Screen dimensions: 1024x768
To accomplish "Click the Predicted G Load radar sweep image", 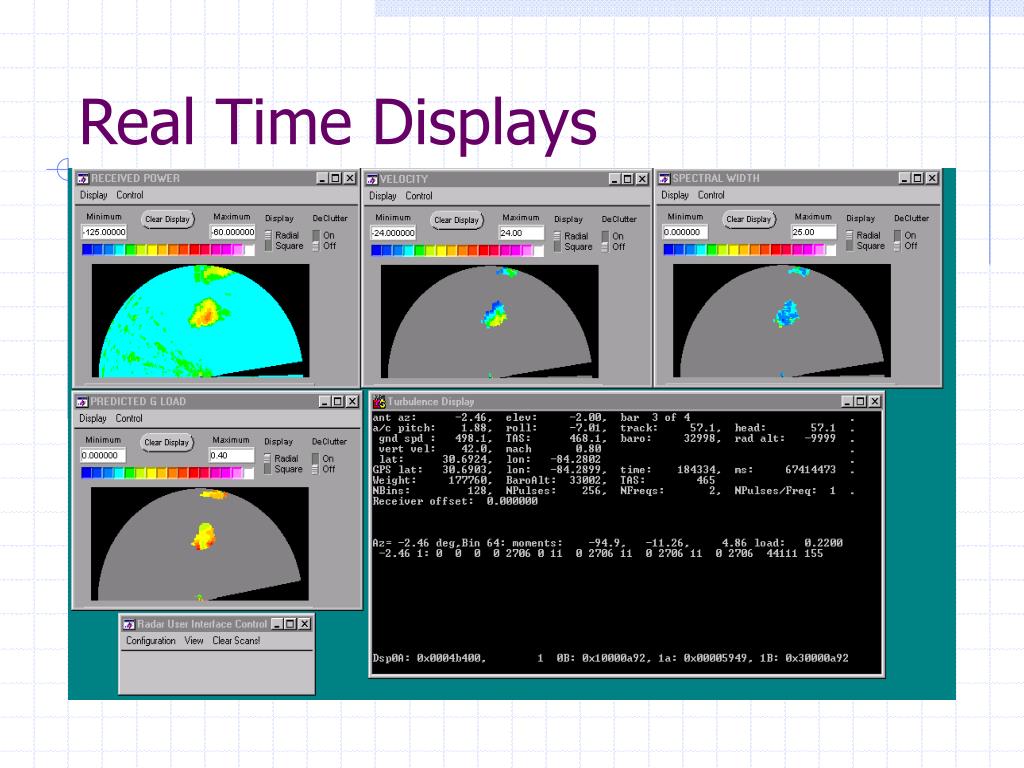I will tap(200, 544).
